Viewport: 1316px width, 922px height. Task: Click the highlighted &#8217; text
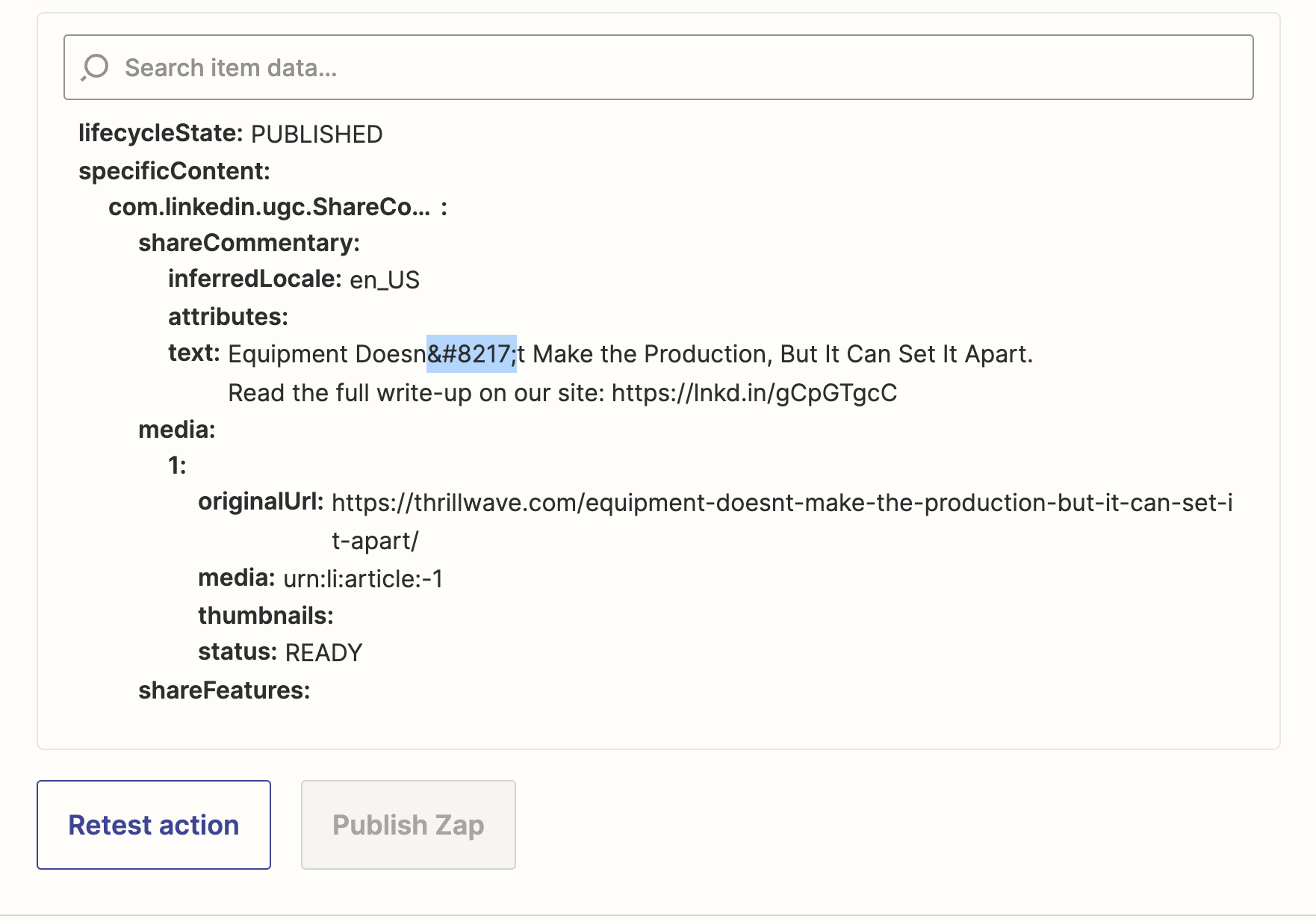(471, 354)
